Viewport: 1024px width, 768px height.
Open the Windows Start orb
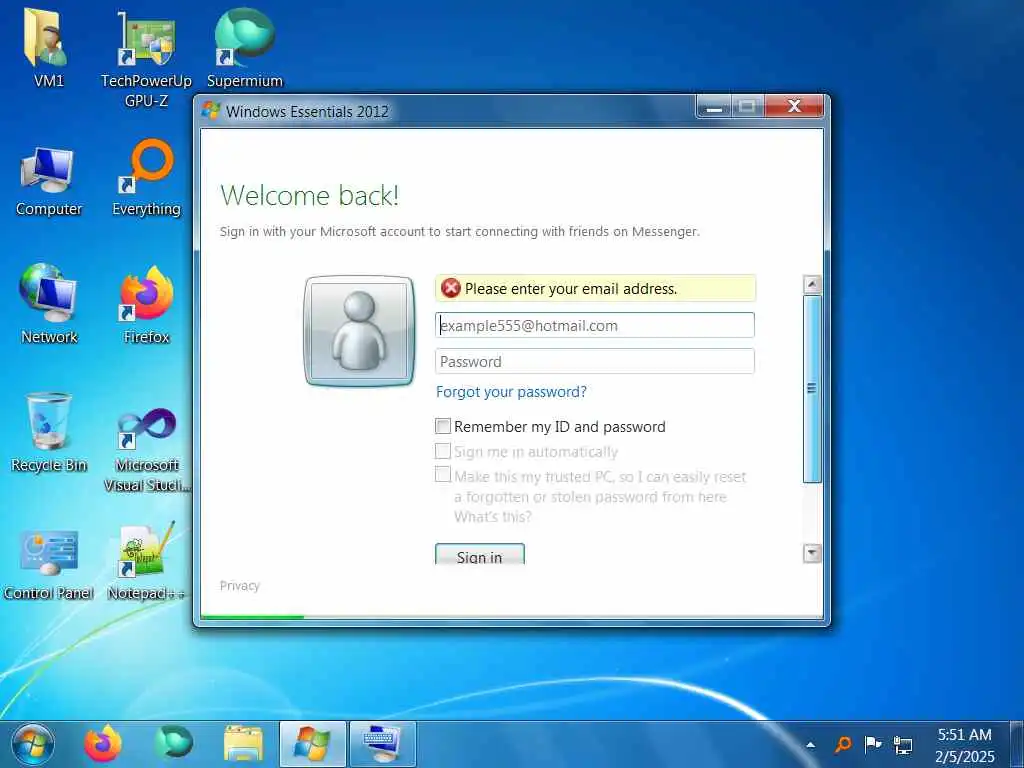click(32, 744)
